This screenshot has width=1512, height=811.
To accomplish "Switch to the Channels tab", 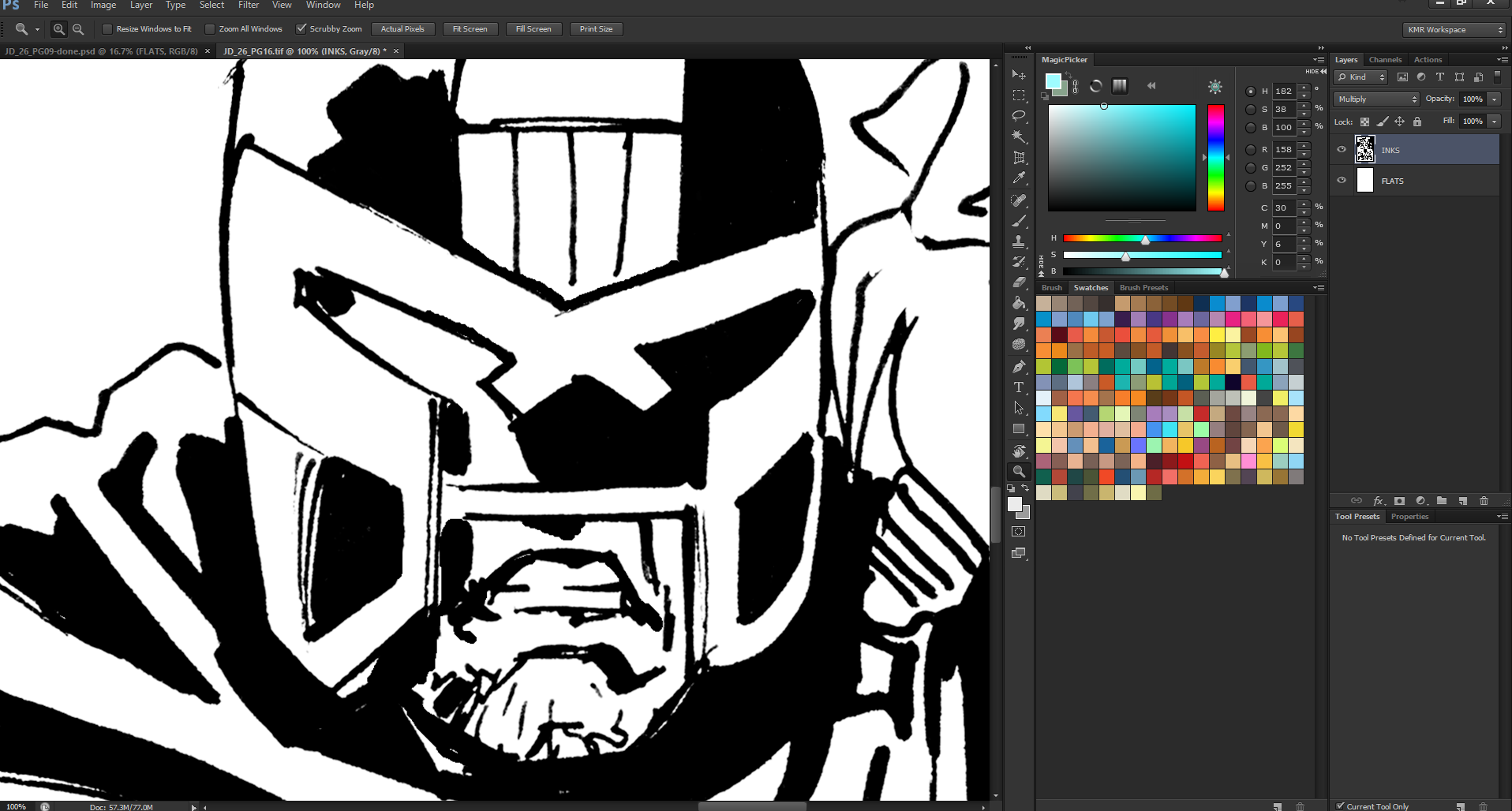I will pyautogui.click(x=1385, y=60).
